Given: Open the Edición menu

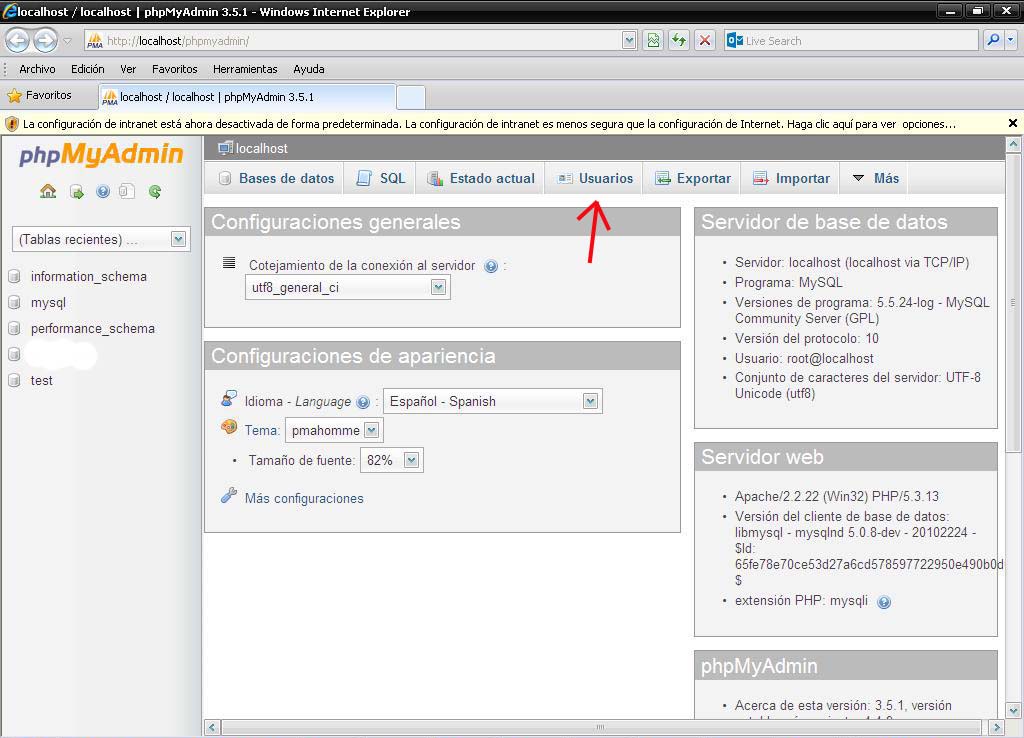Looking at the screenshot, I should (x=88, y=69).
